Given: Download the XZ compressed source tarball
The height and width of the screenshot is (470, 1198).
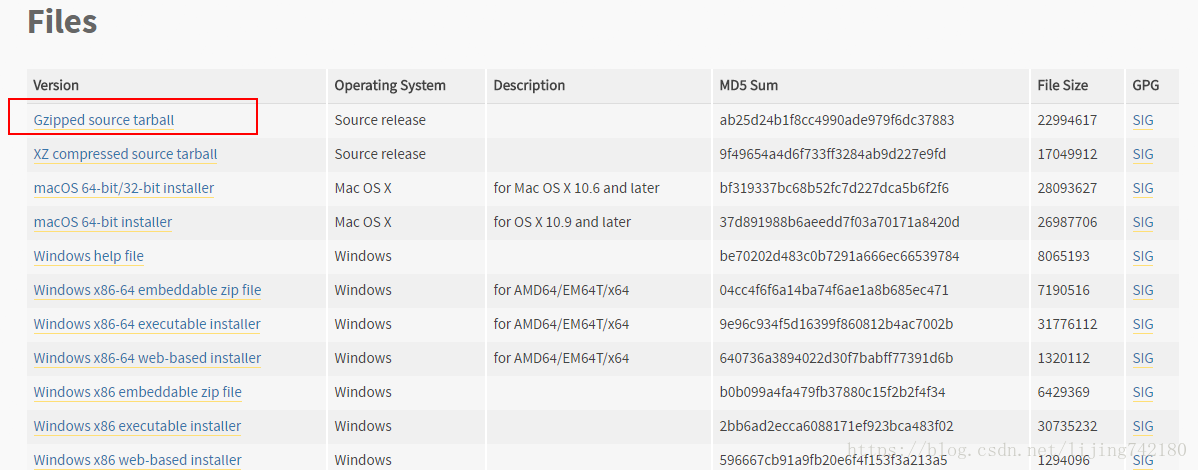Looking at the screenshot, I should click(125, 154).
